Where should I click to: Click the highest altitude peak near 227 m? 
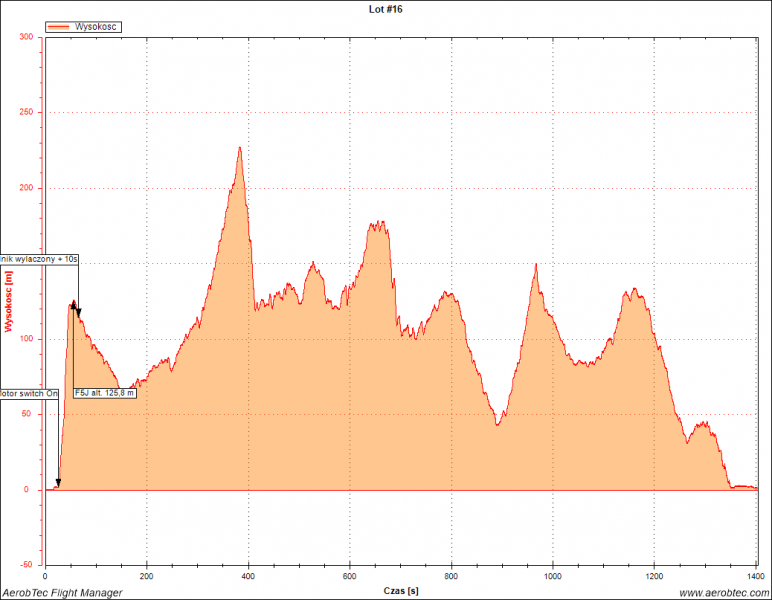tap(240, 148)
